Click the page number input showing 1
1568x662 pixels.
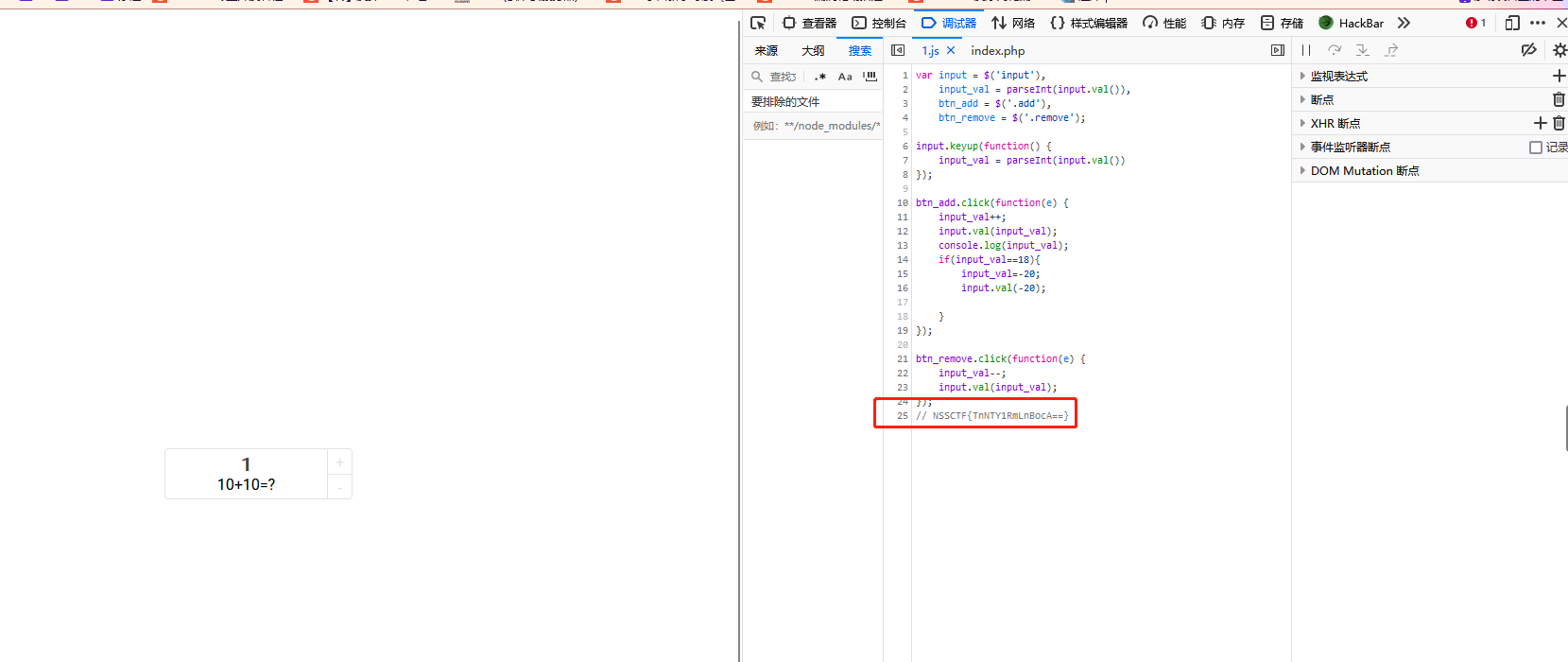click(x=246, y=464)
